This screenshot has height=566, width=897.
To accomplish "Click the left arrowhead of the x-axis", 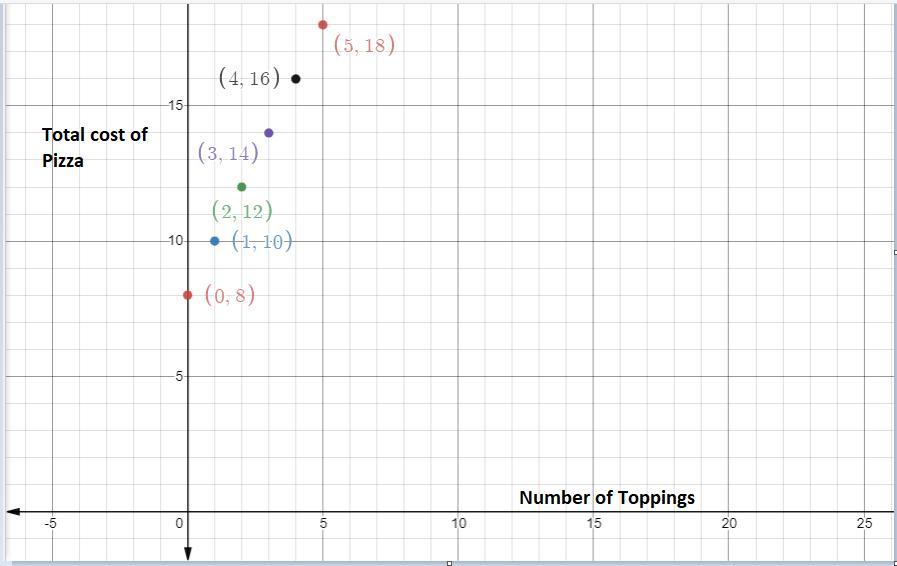I will (13, 512).
